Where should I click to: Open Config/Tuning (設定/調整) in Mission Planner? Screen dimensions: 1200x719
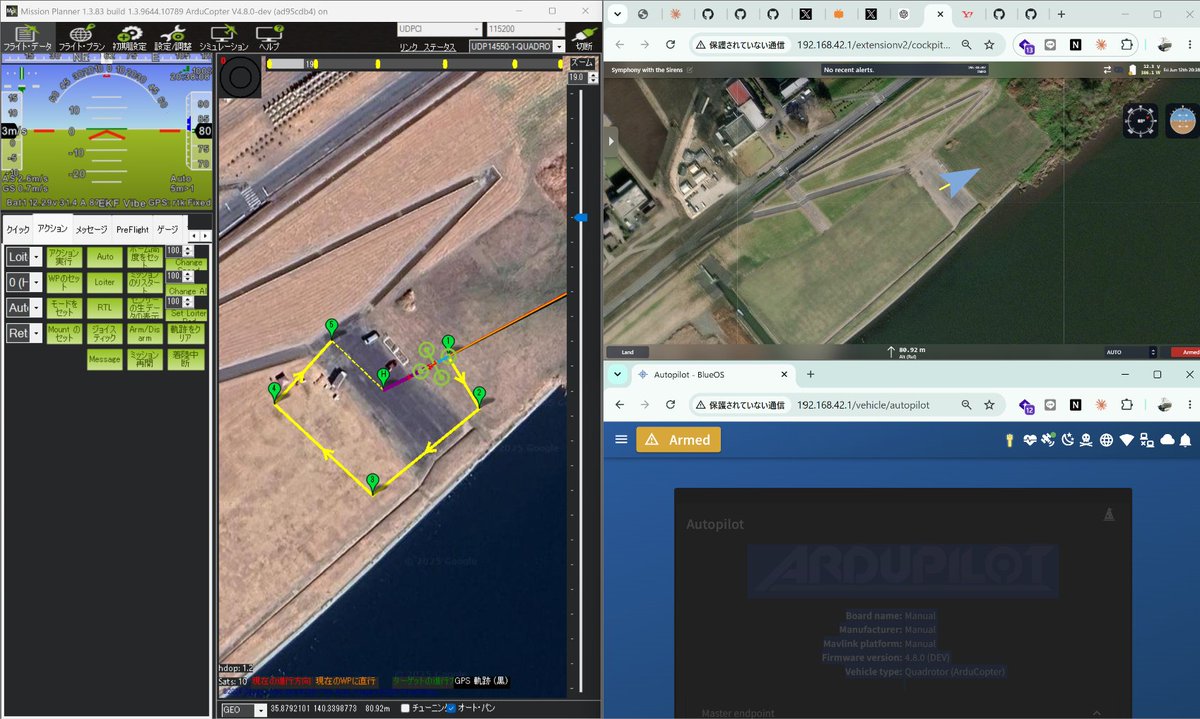[172, 37]
